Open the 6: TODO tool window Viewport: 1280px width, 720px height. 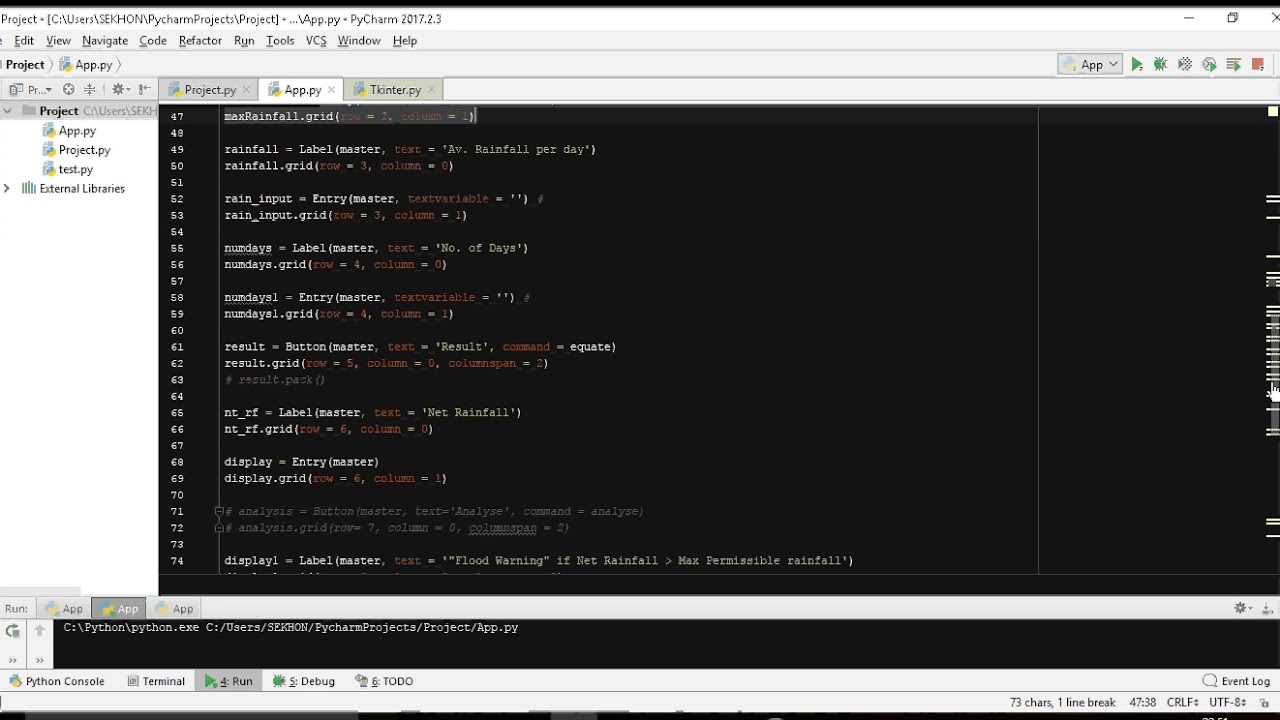385,681
